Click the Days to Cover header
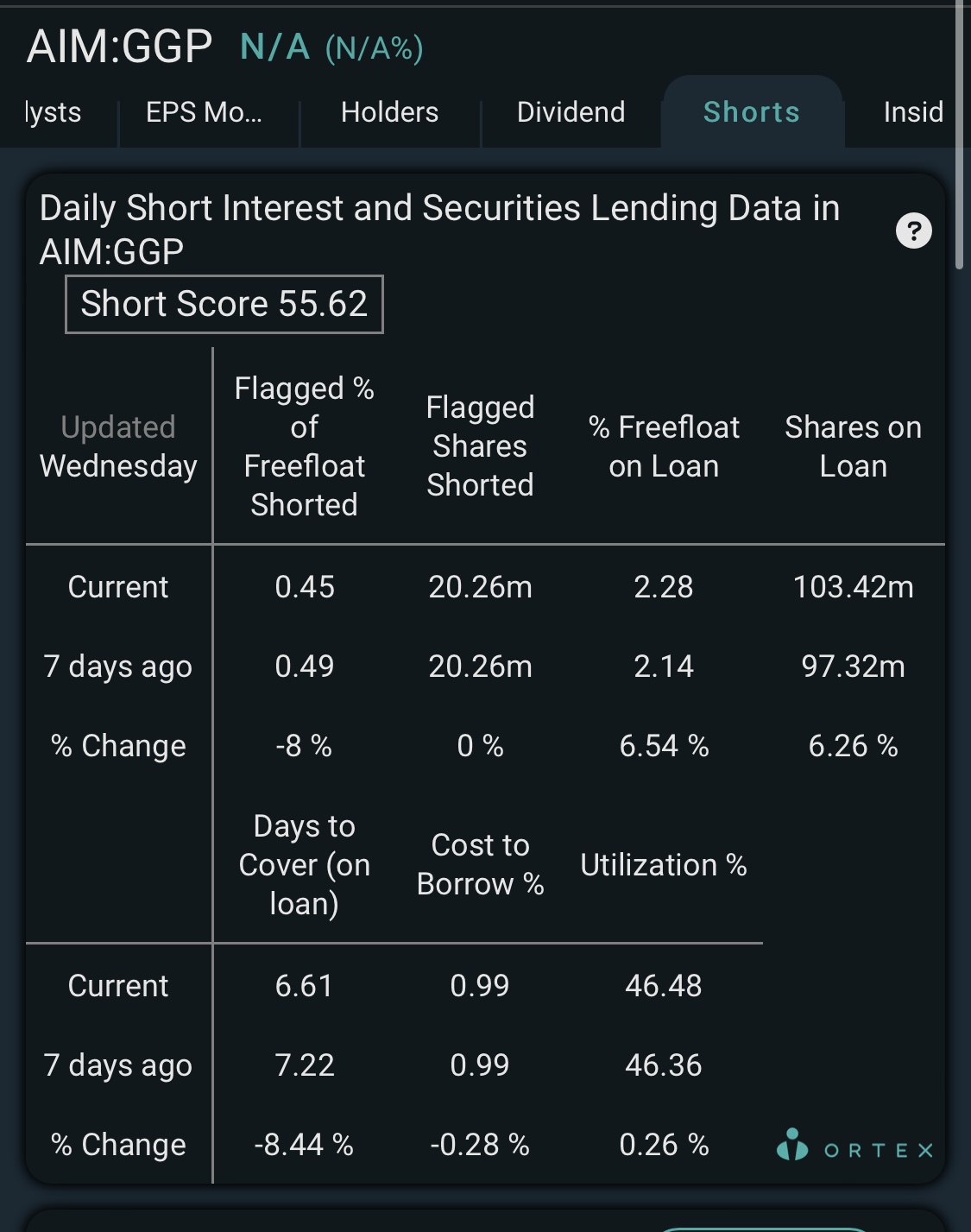Image resolution: width=971 pixels, height=1232 pixels. click(304, 864)
